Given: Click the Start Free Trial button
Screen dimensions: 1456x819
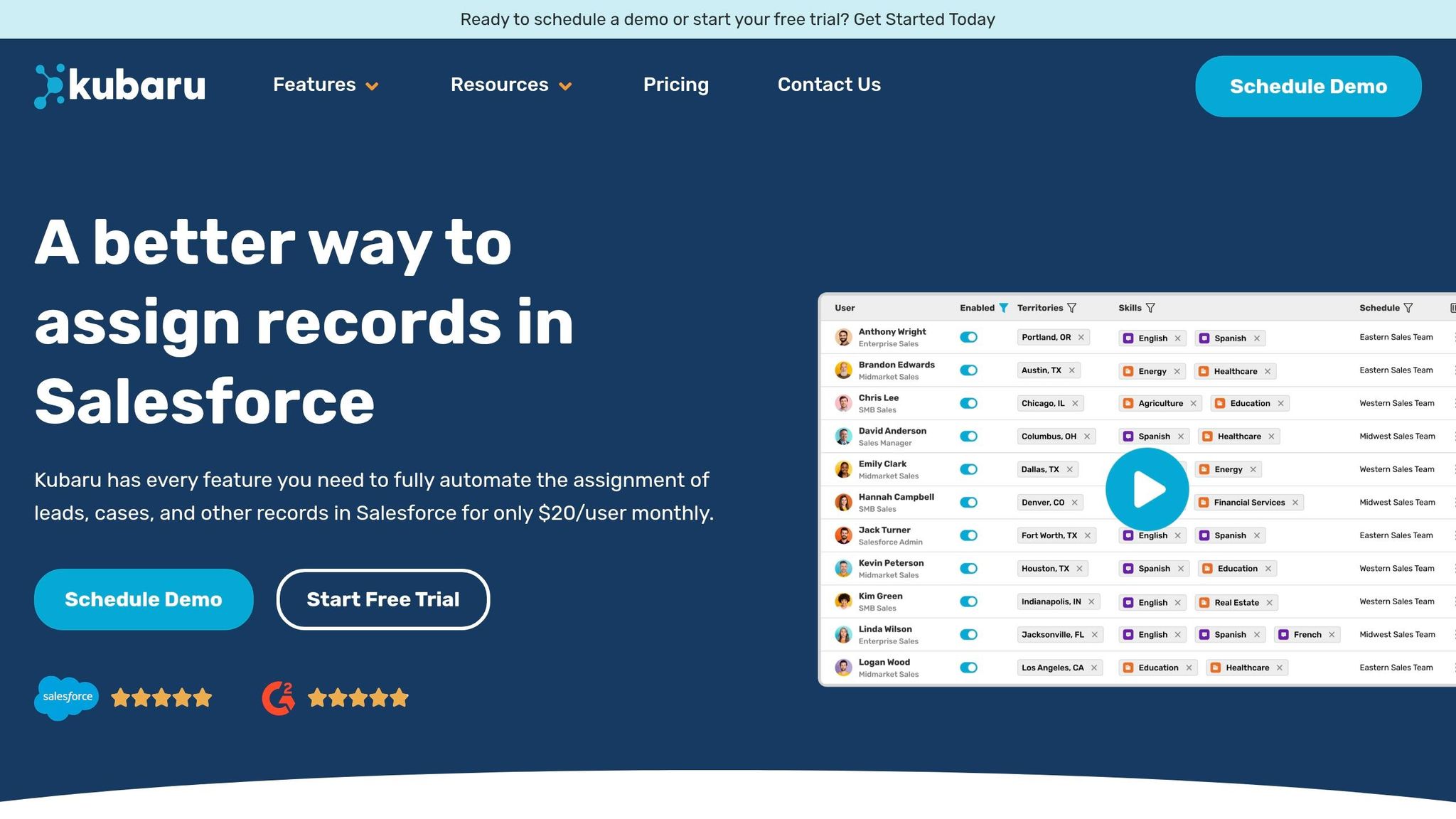Looking at the screenshot, I should pos(382,599).
